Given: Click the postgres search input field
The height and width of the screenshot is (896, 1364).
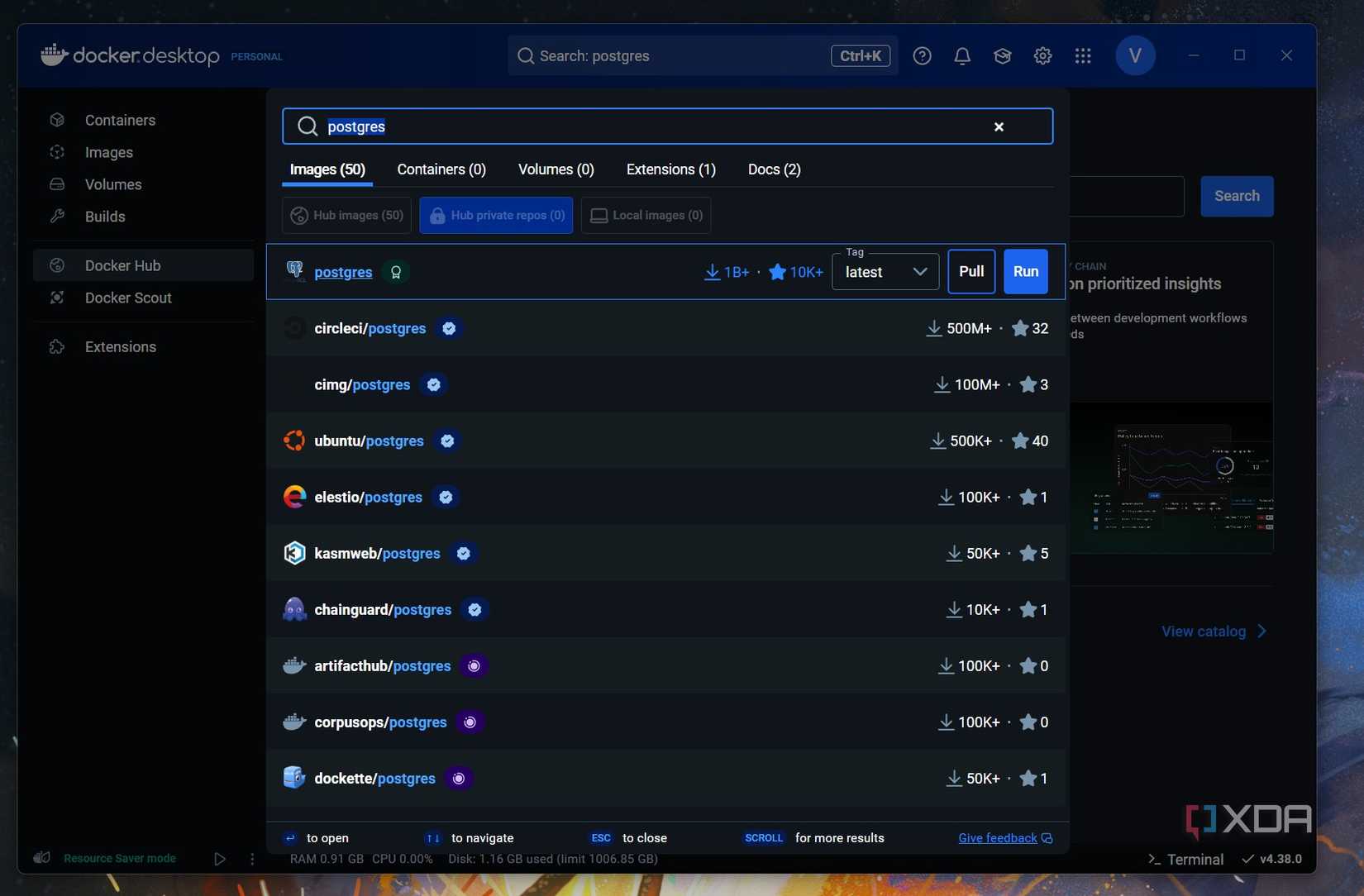Looking at the screenshot, I should 667,126.
